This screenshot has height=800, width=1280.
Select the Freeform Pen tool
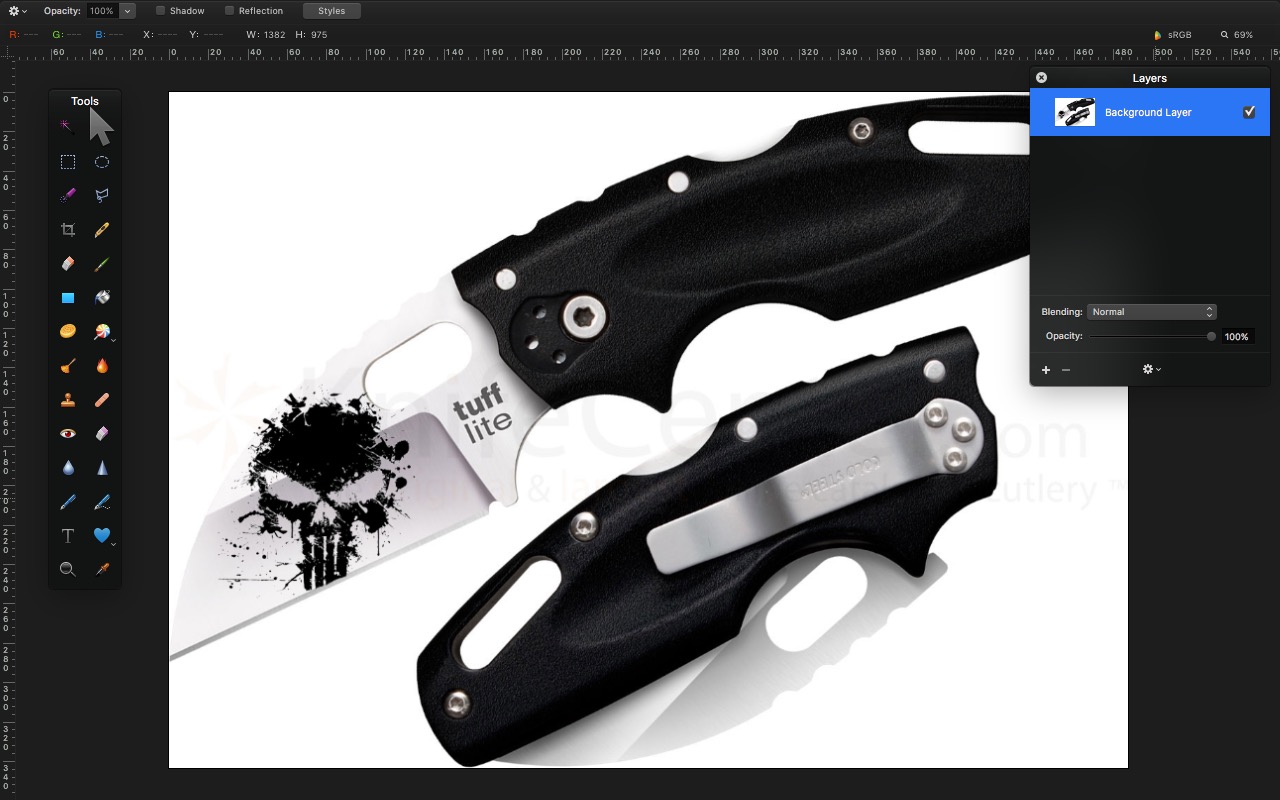tap(102, 502)
